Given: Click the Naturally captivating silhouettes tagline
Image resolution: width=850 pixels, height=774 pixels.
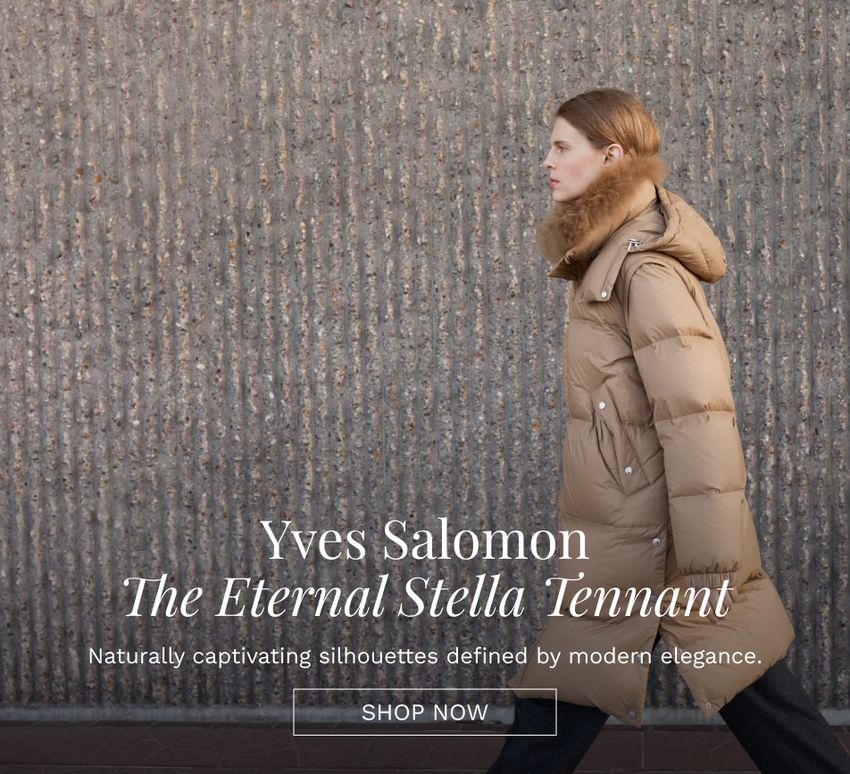Looking at the screenshot, I should [424, 656].
